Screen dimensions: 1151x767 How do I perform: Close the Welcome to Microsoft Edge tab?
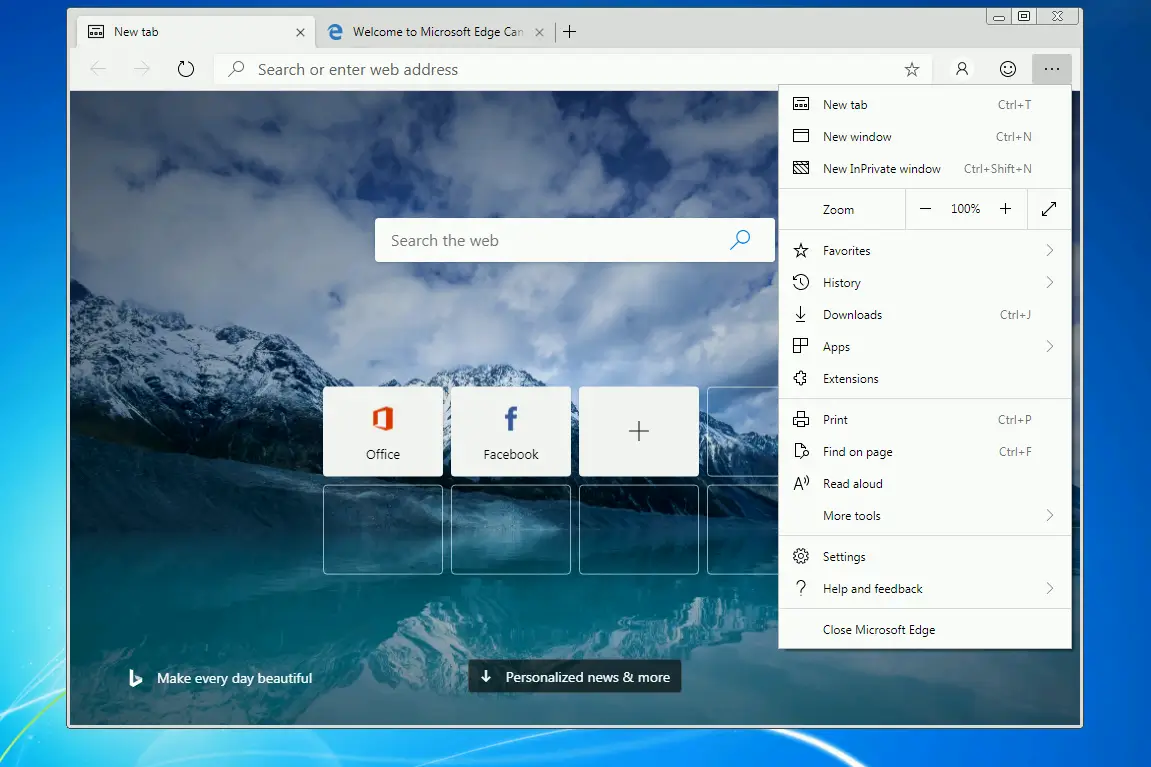click(540, 32)
